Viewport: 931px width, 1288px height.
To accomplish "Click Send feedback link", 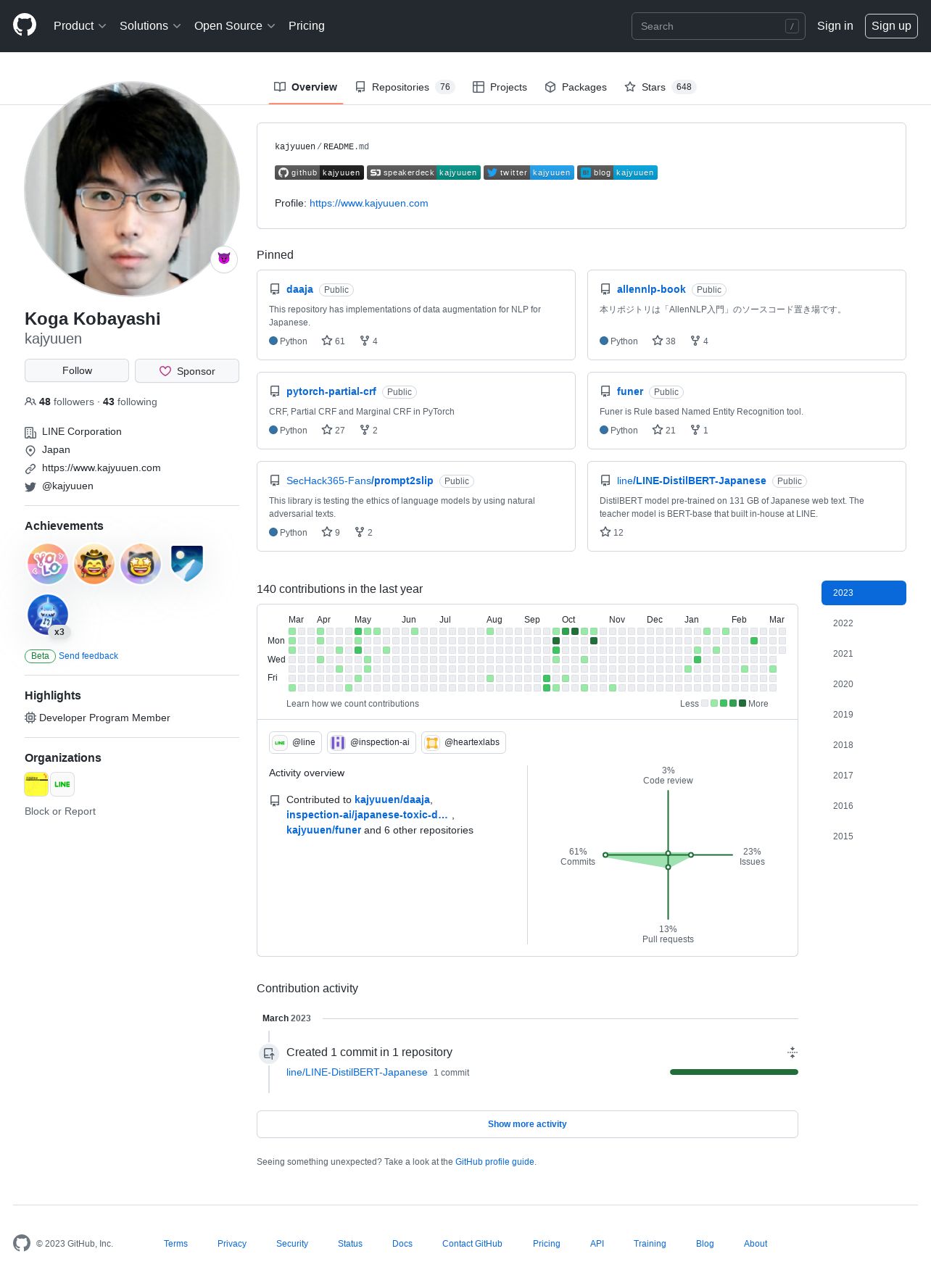I will pos(88,656).
